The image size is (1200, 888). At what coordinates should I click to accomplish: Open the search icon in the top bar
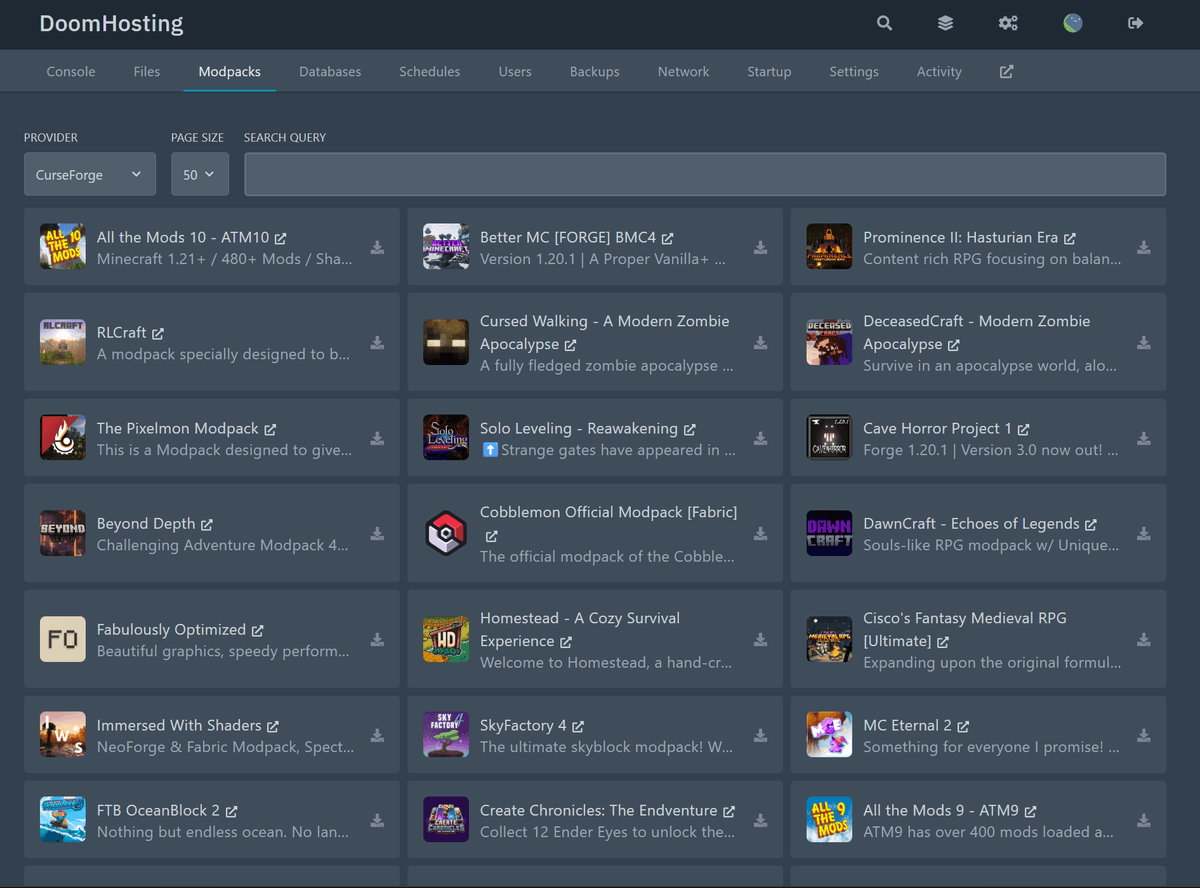tap(884, 23)
